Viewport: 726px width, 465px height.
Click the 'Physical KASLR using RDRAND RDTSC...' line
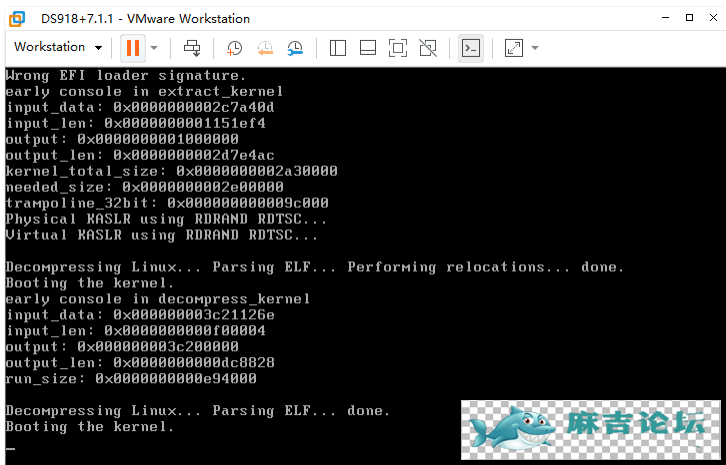166,219
